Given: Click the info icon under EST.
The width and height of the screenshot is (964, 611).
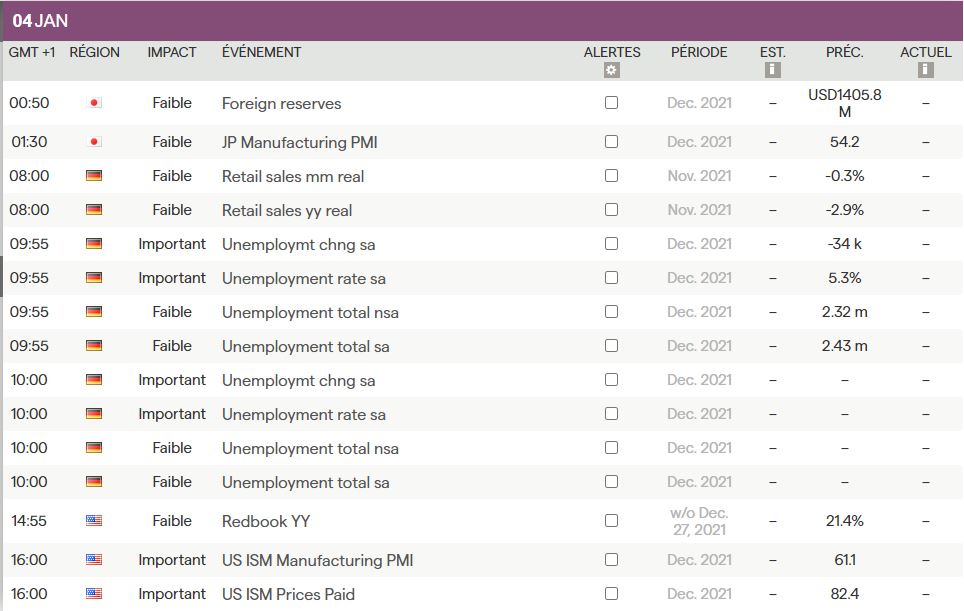Looking at the screenshot, I should (773, 70).
